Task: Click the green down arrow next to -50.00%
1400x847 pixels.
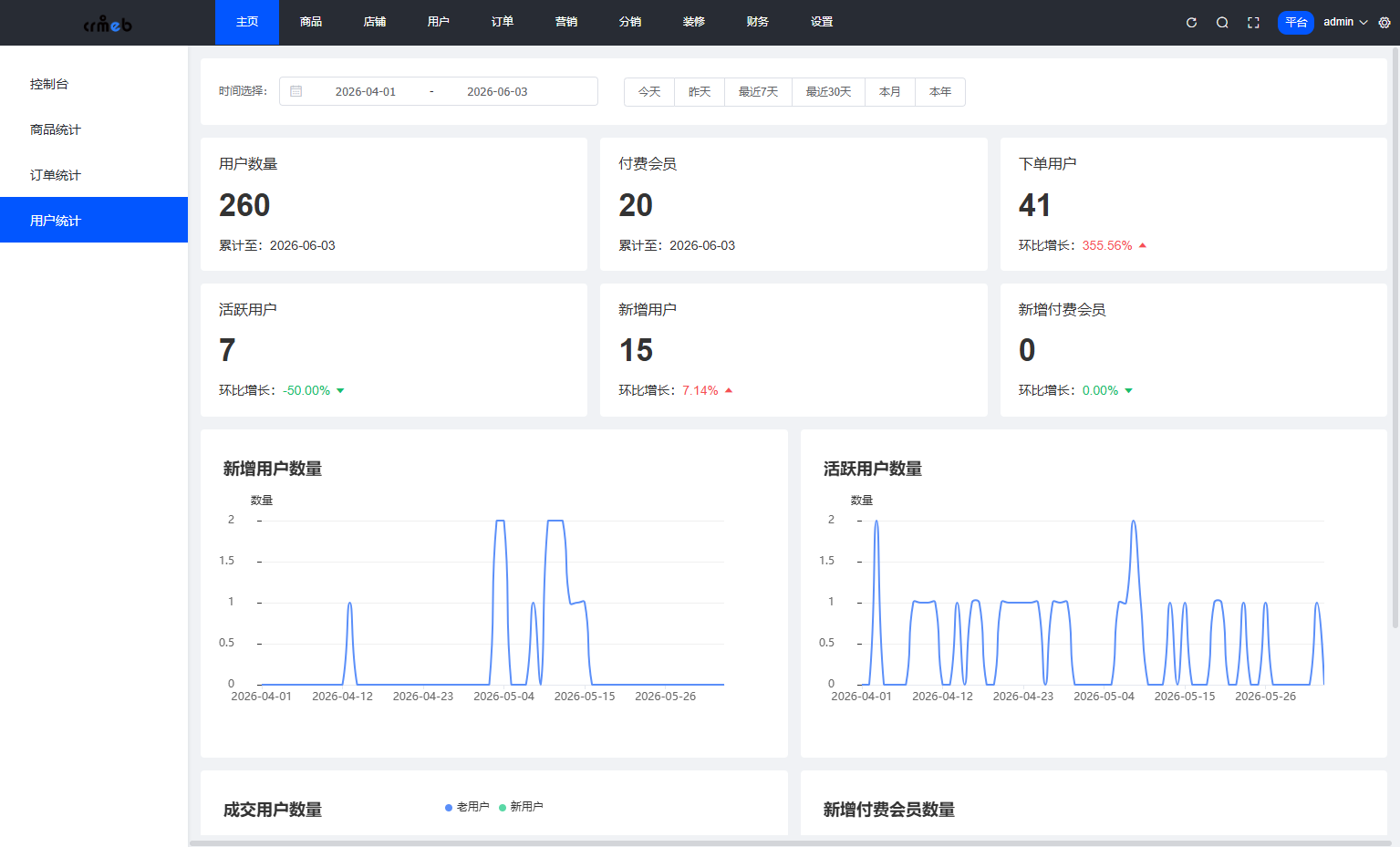Action: 340,390
